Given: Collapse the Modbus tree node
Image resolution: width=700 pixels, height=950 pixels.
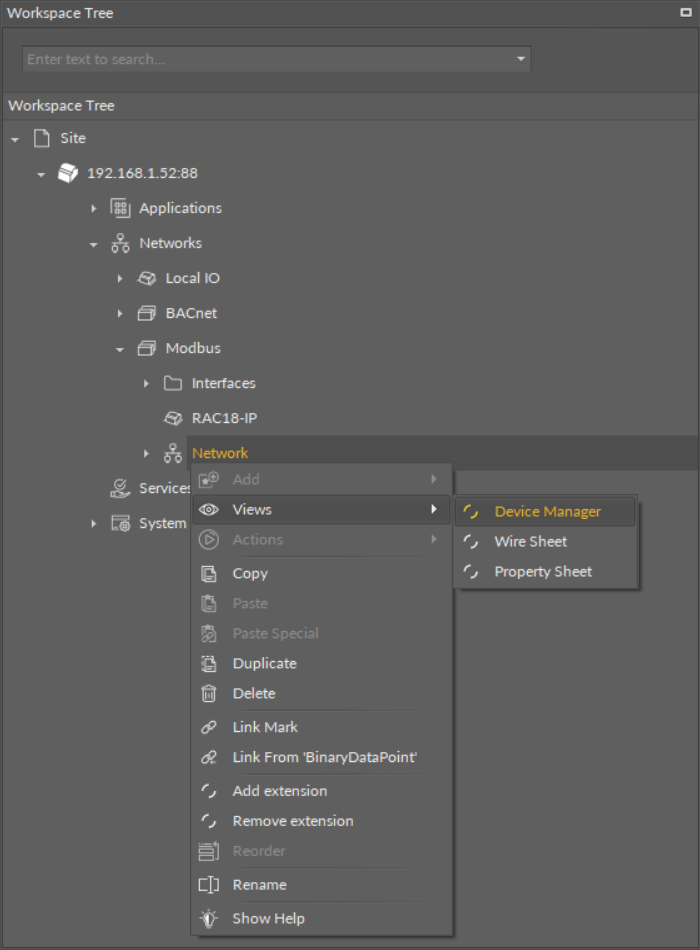Looking at the screenshot, I should tap(120, 349).
